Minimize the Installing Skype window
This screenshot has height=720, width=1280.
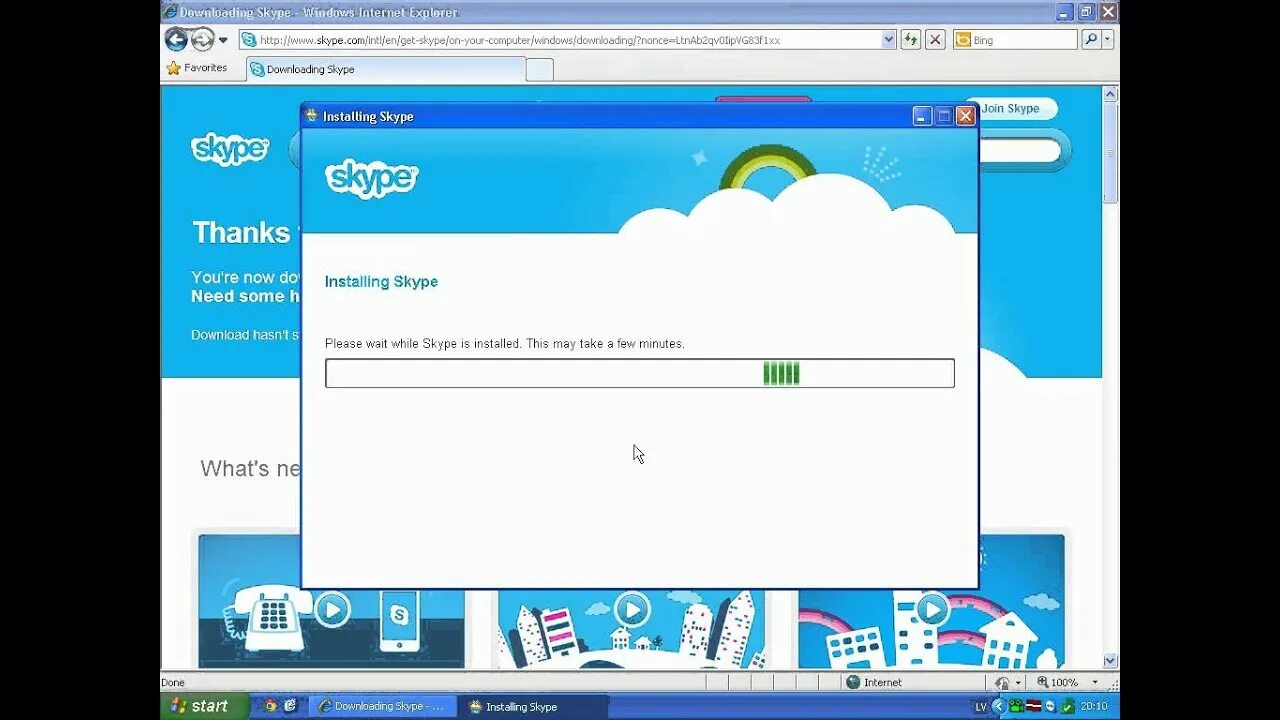click(922, 116)
